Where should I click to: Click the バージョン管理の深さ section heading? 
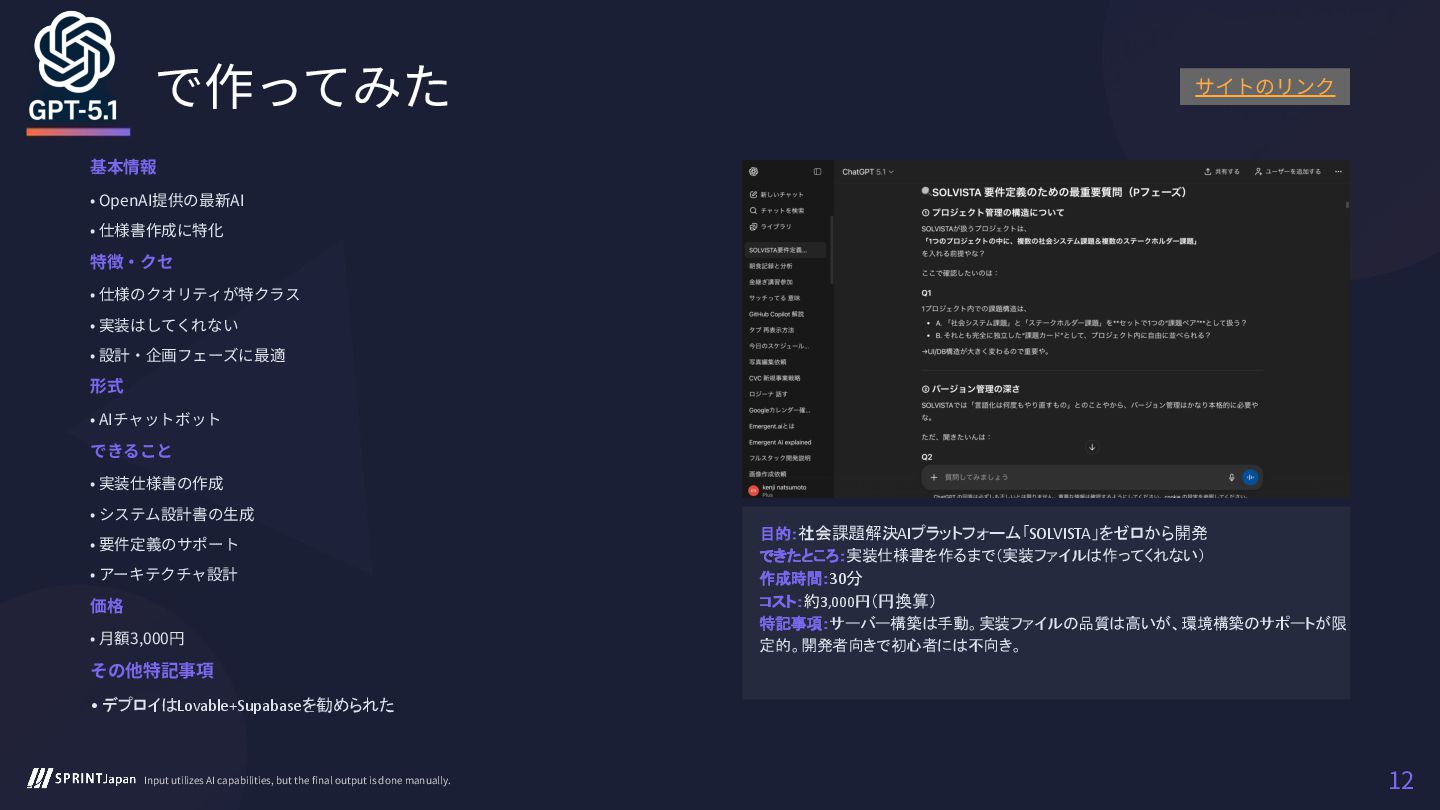(x=970, y=388)
